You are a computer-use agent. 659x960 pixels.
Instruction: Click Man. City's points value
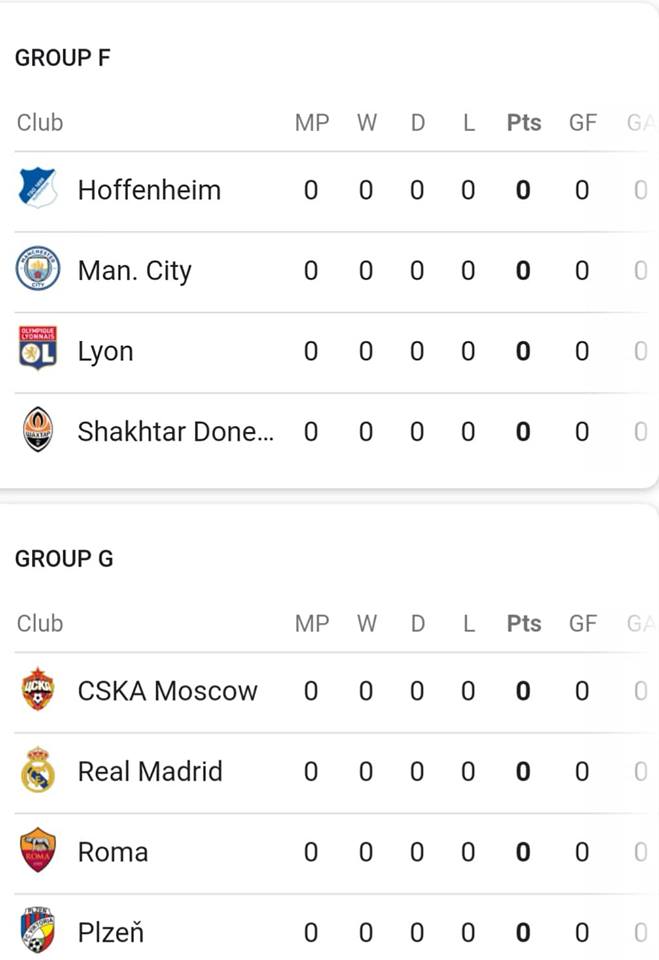523,271
